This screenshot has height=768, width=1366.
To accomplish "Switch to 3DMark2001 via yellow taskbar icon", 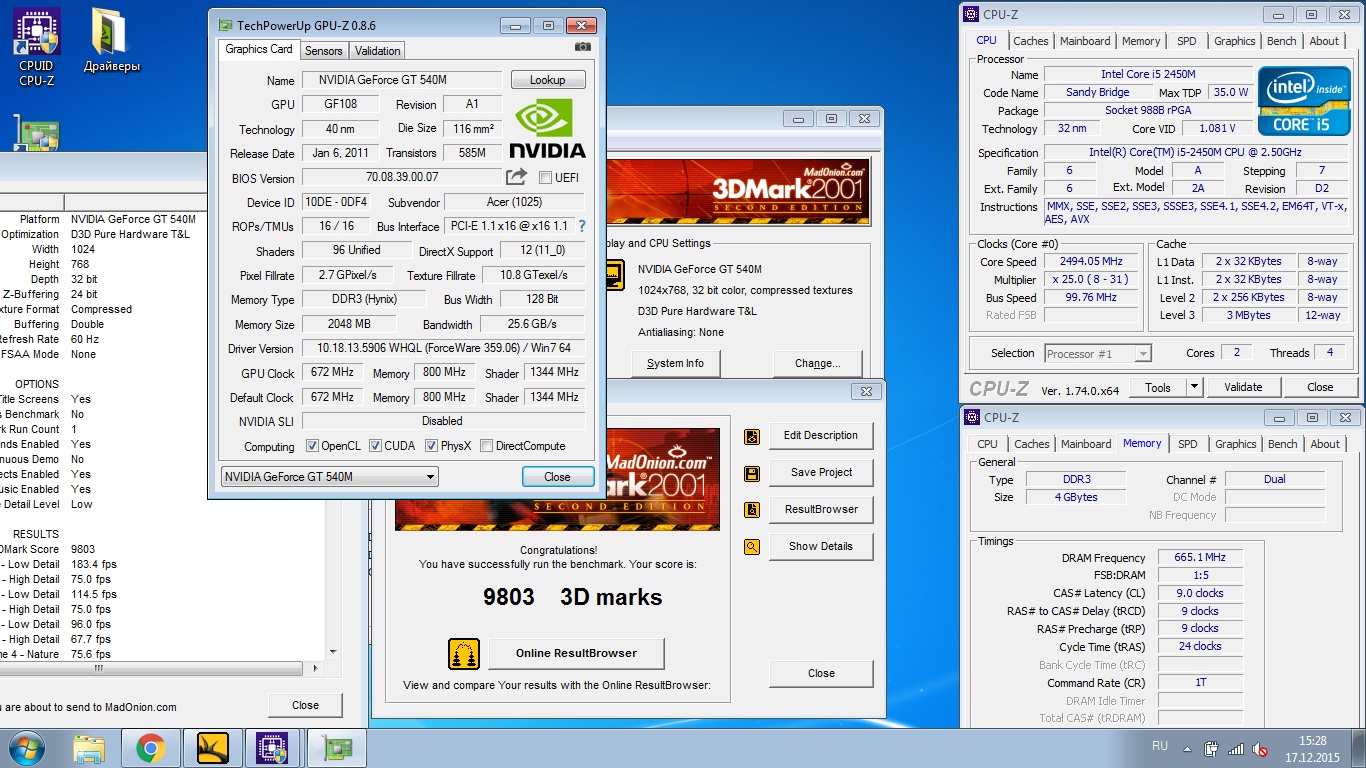I will click(x=213, y=748).
